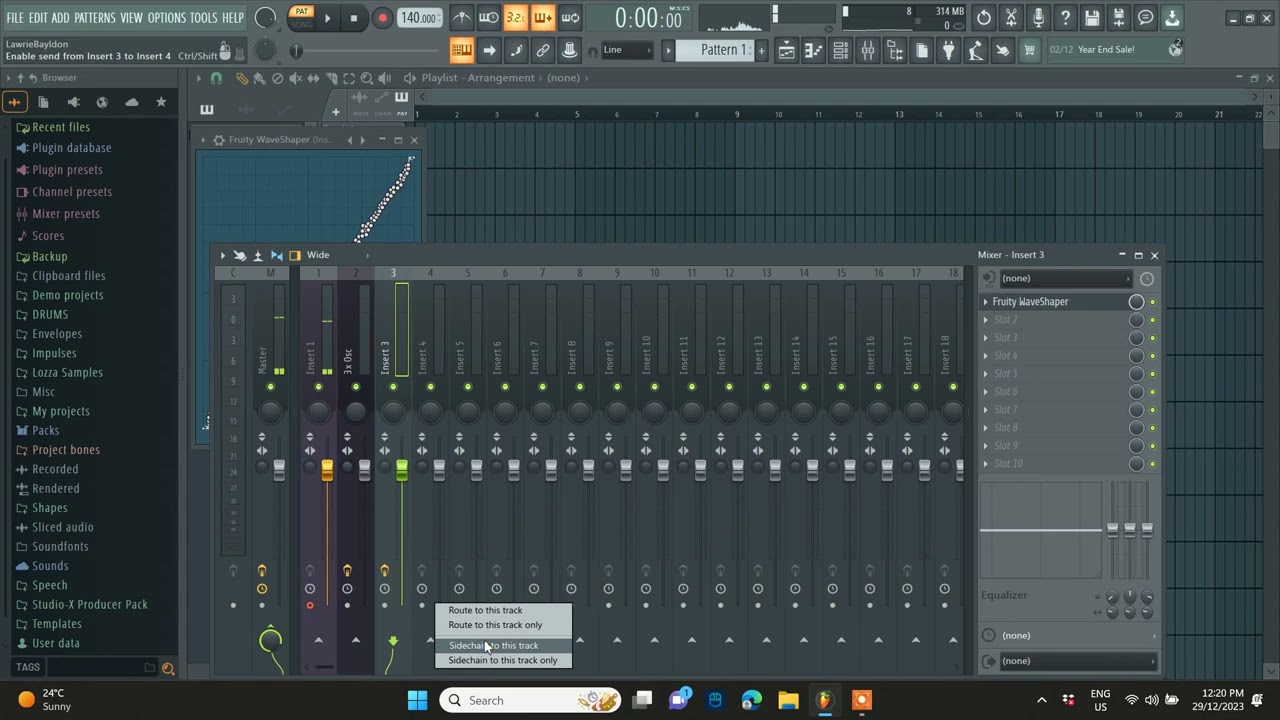Toggle the metronome
Image resolution: width=1280 pixels, height=720 pixels.
461,18
